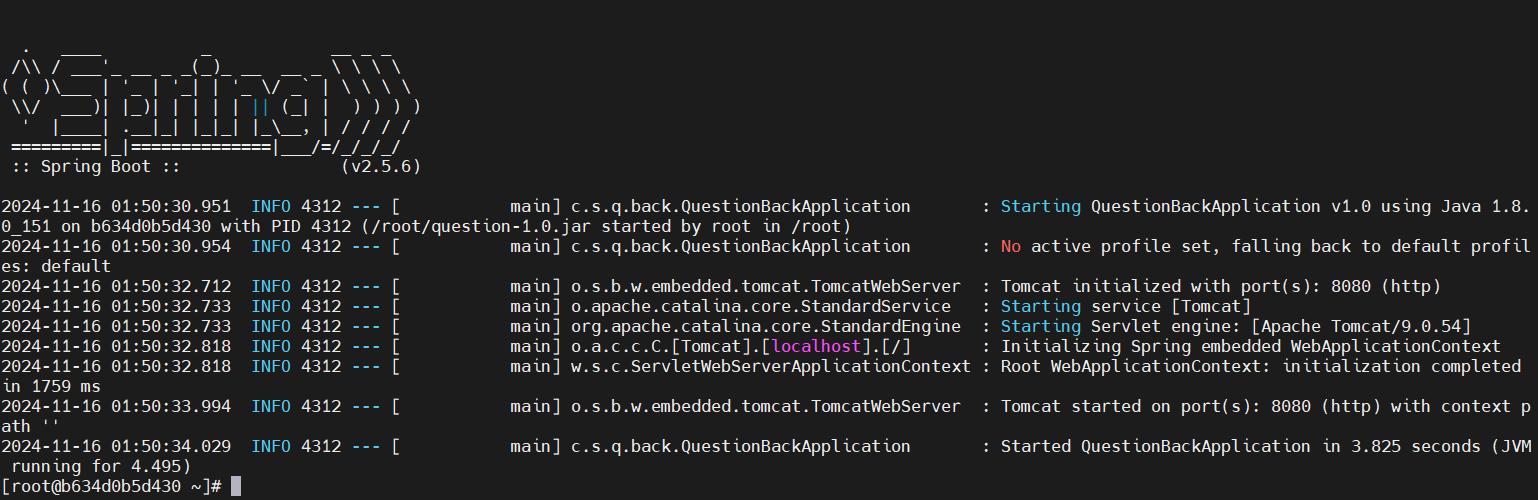Click message "Tomcat started on port(s): 8080"
The image size is (1538, 500).
tap(1156, 407)
